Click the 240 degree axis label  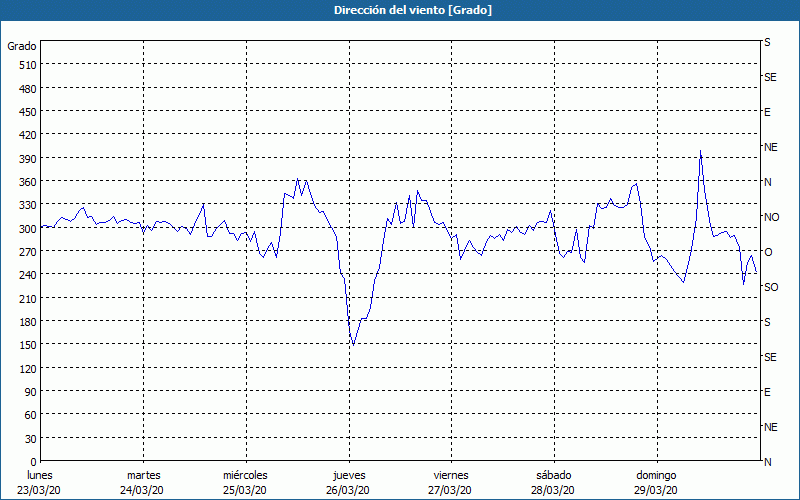pyautogui.click(x=28, y=276)
